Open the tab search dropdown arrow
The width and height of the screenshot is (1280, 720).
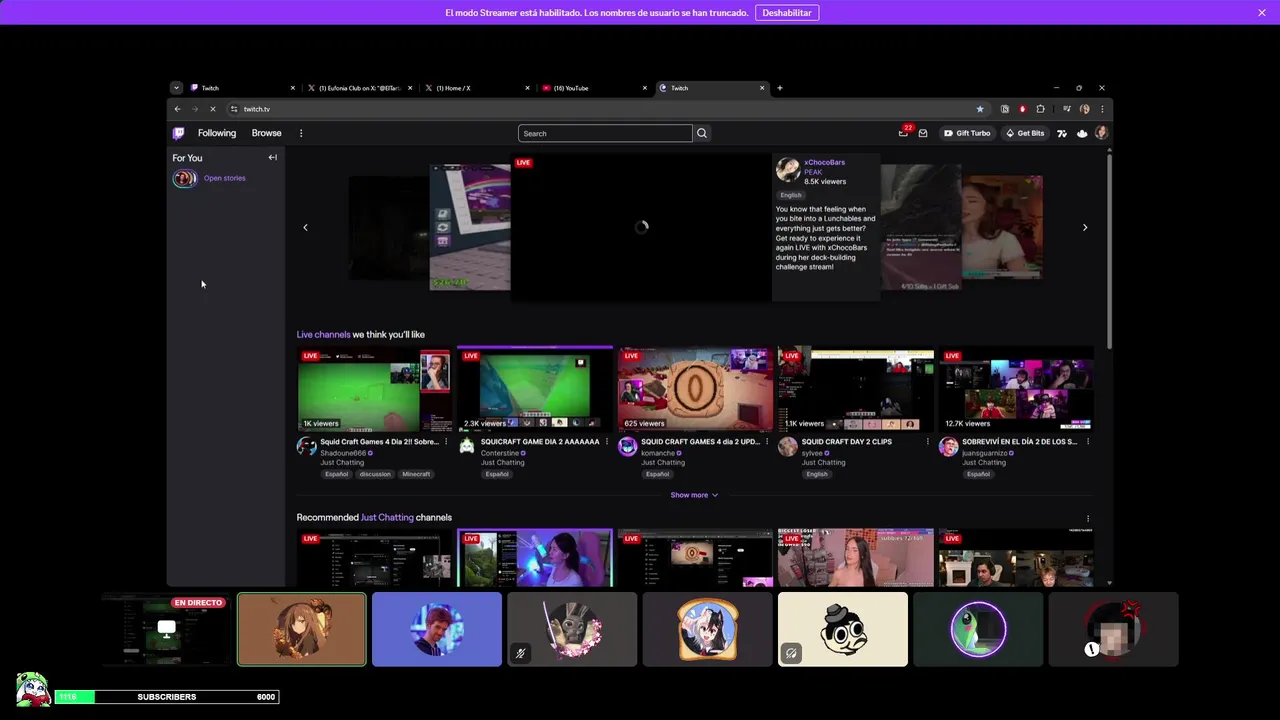click(x=176, y=88)
